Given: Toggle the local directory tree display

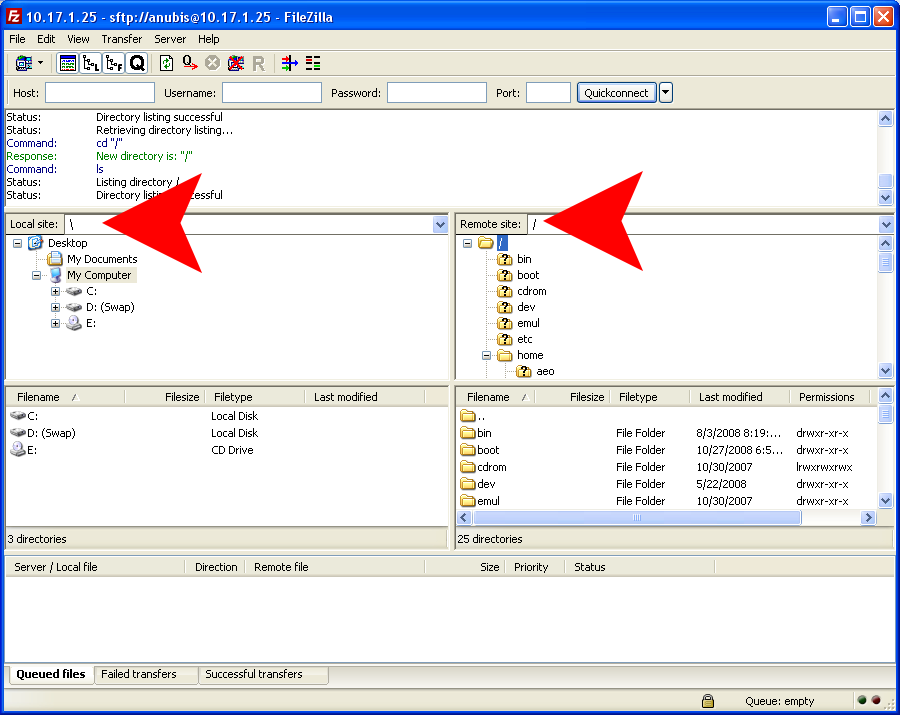Looking at the screenshot, I should pos(91,63).
